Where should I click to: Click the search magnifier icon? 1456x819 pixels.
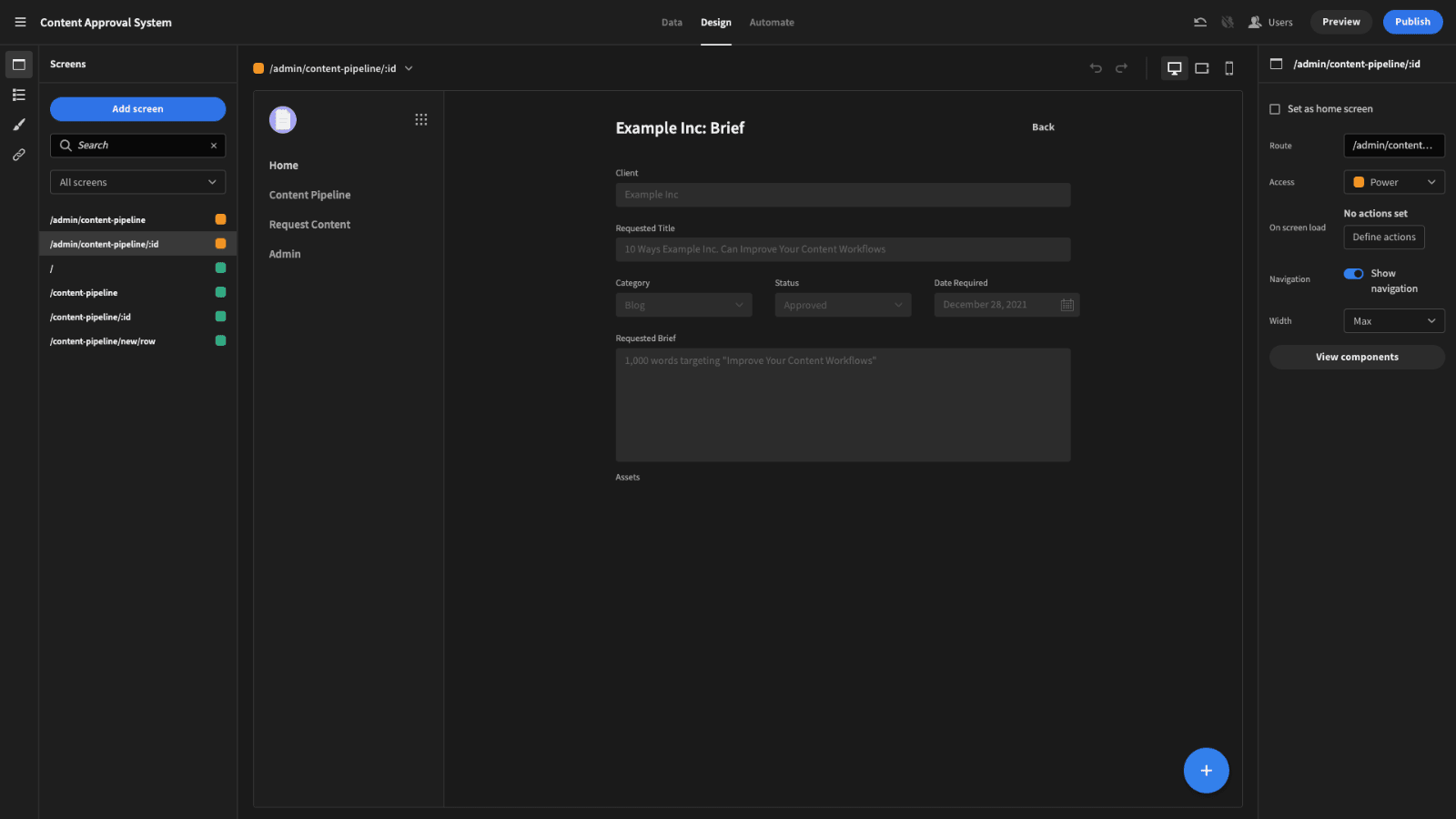click(66, 146)
